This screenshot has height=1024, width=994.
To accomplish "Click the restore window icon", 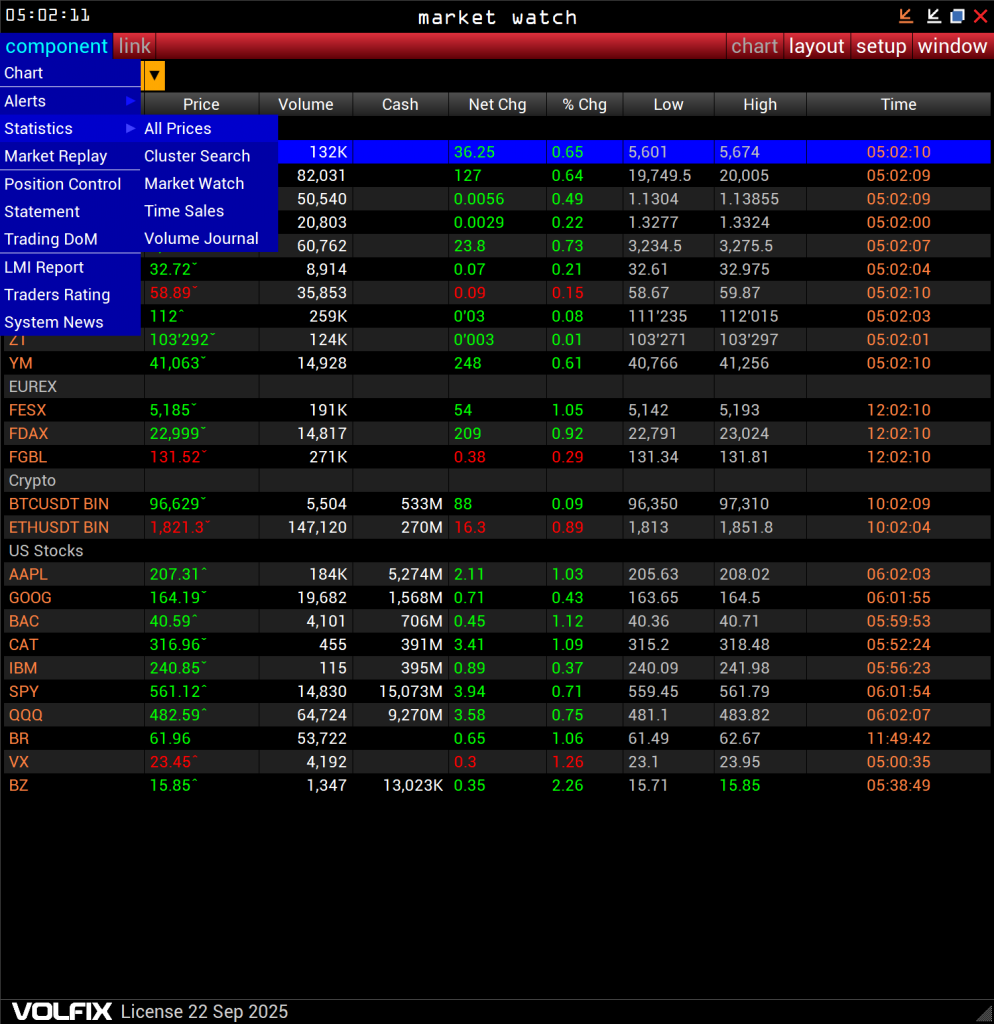I will (957, 16).
